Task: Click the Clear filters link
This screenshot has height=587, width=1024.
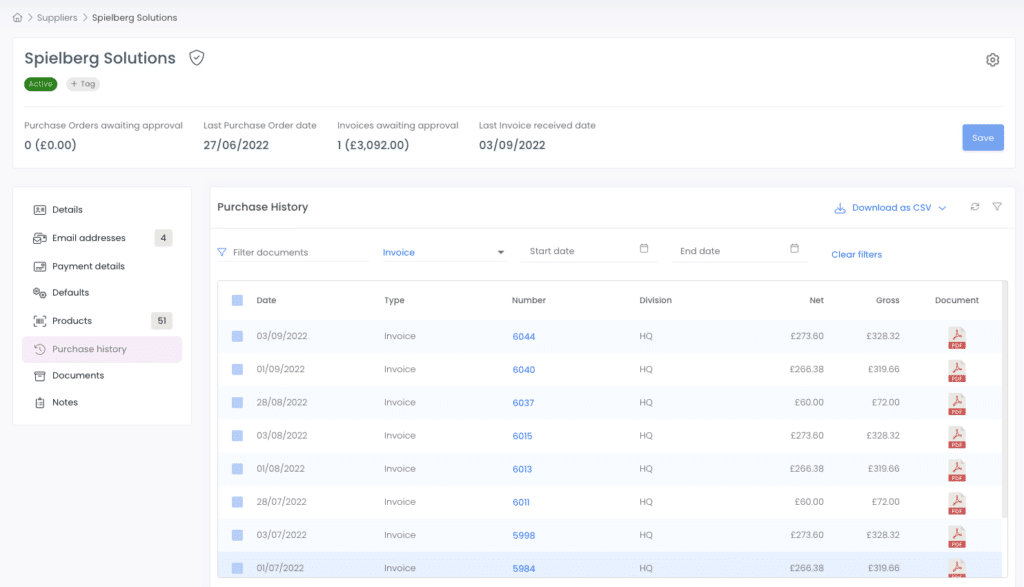Action: tap(856, 255)
